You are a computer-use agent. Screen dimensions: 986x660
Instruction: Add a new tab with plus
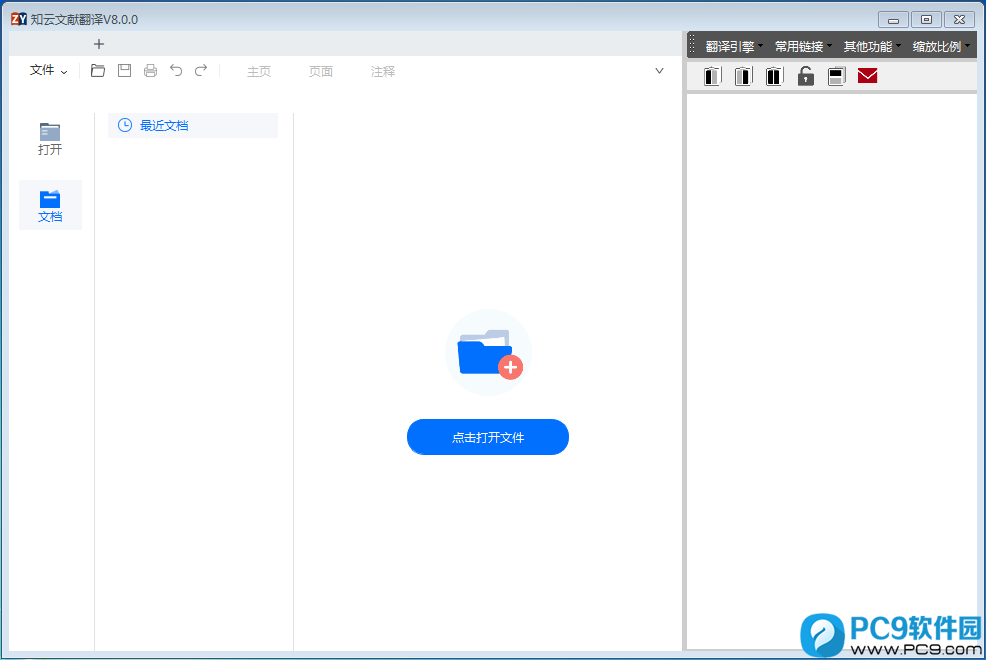tap(99, 44)
